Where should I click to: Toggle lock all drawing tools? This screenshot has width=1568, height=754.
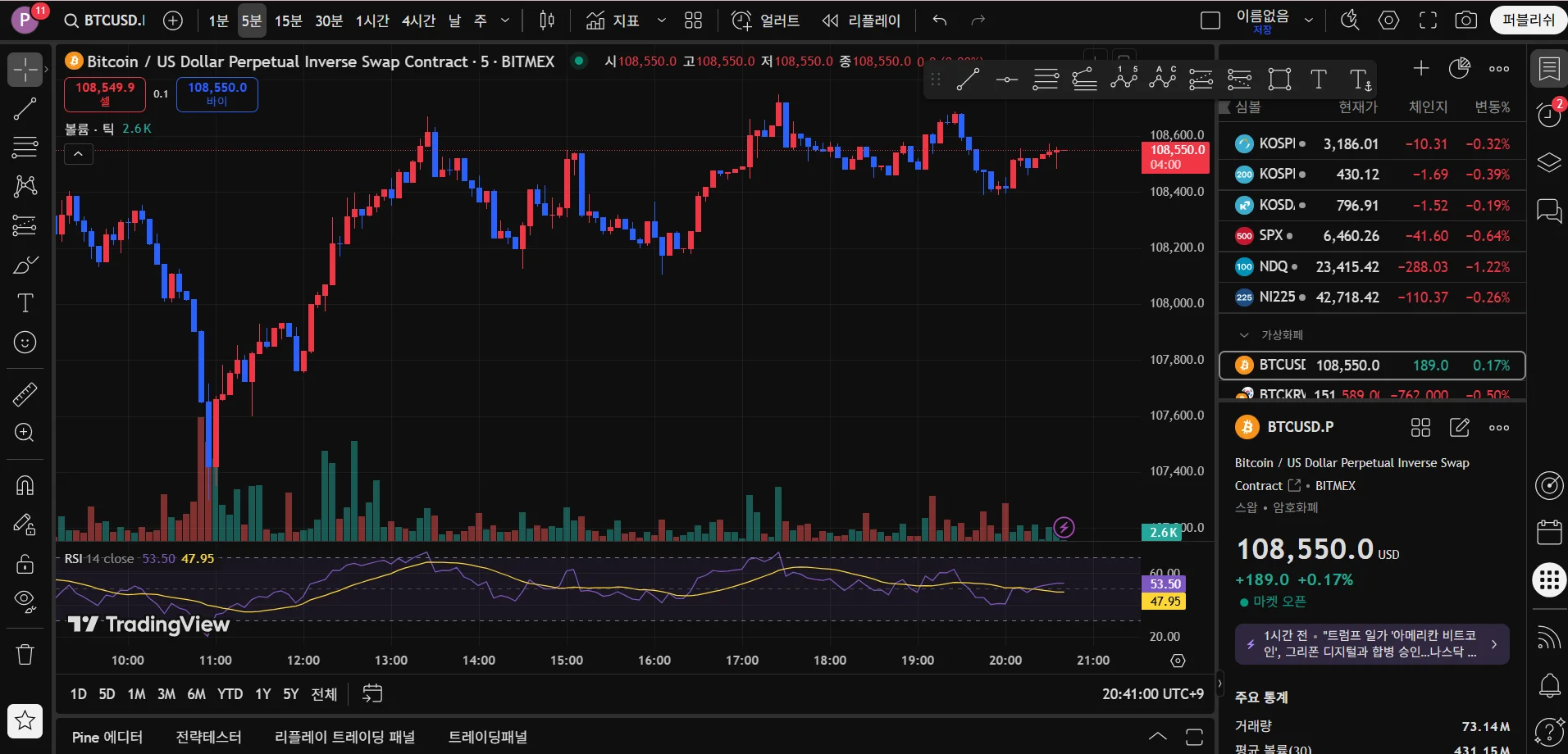[x=25, y=564]
